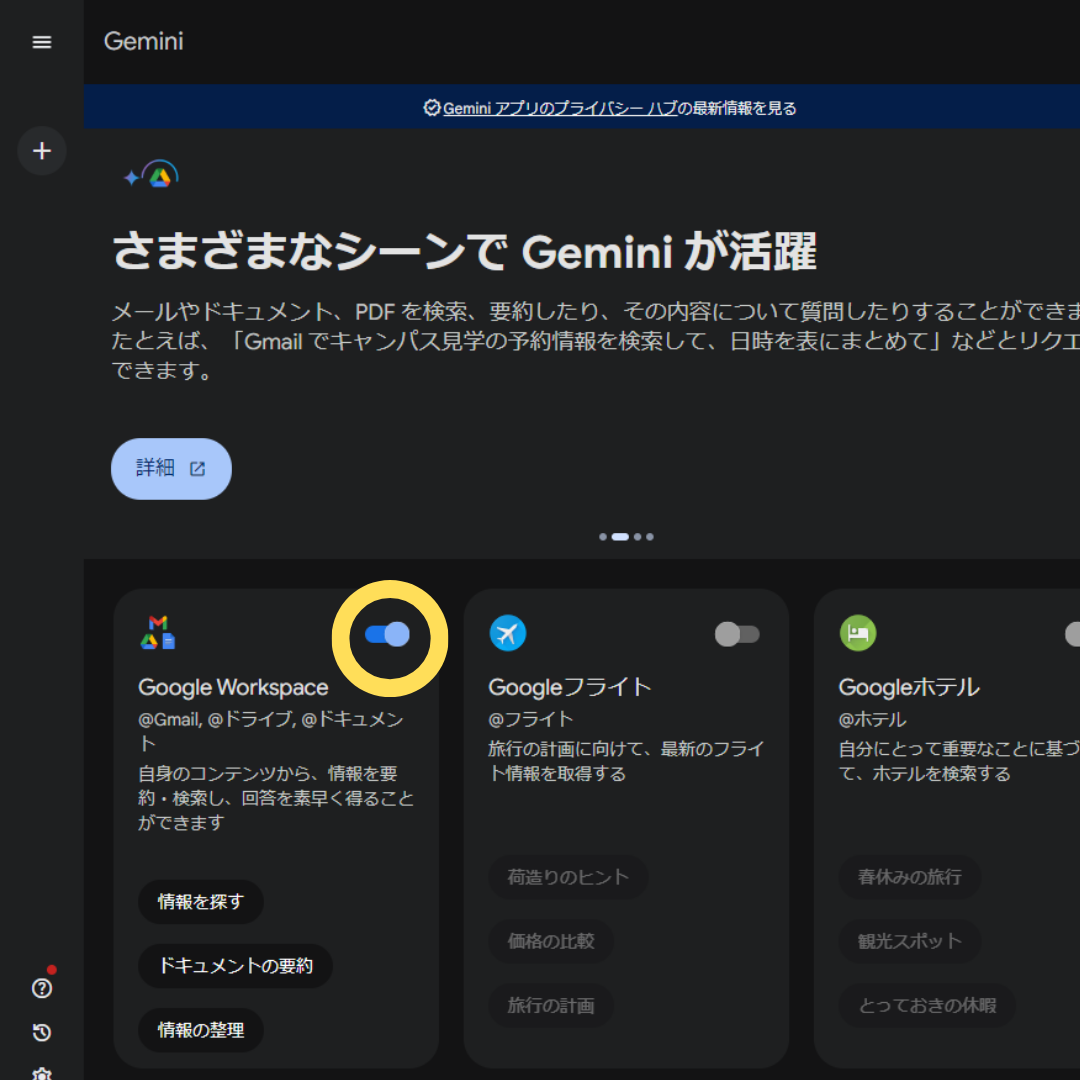Viewport: 1080px width, 1080px height.
Task: Select the 情報の整理 chip
Action: pos(200,1030)
